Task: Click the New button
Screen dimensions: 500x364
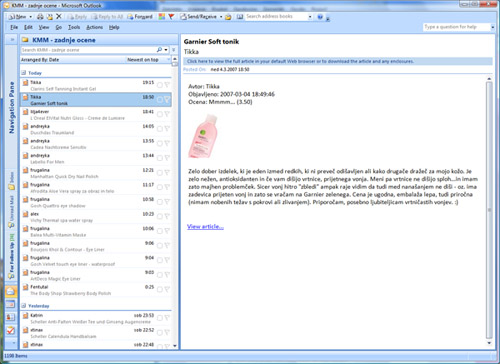Action: (x=18, y=17)
